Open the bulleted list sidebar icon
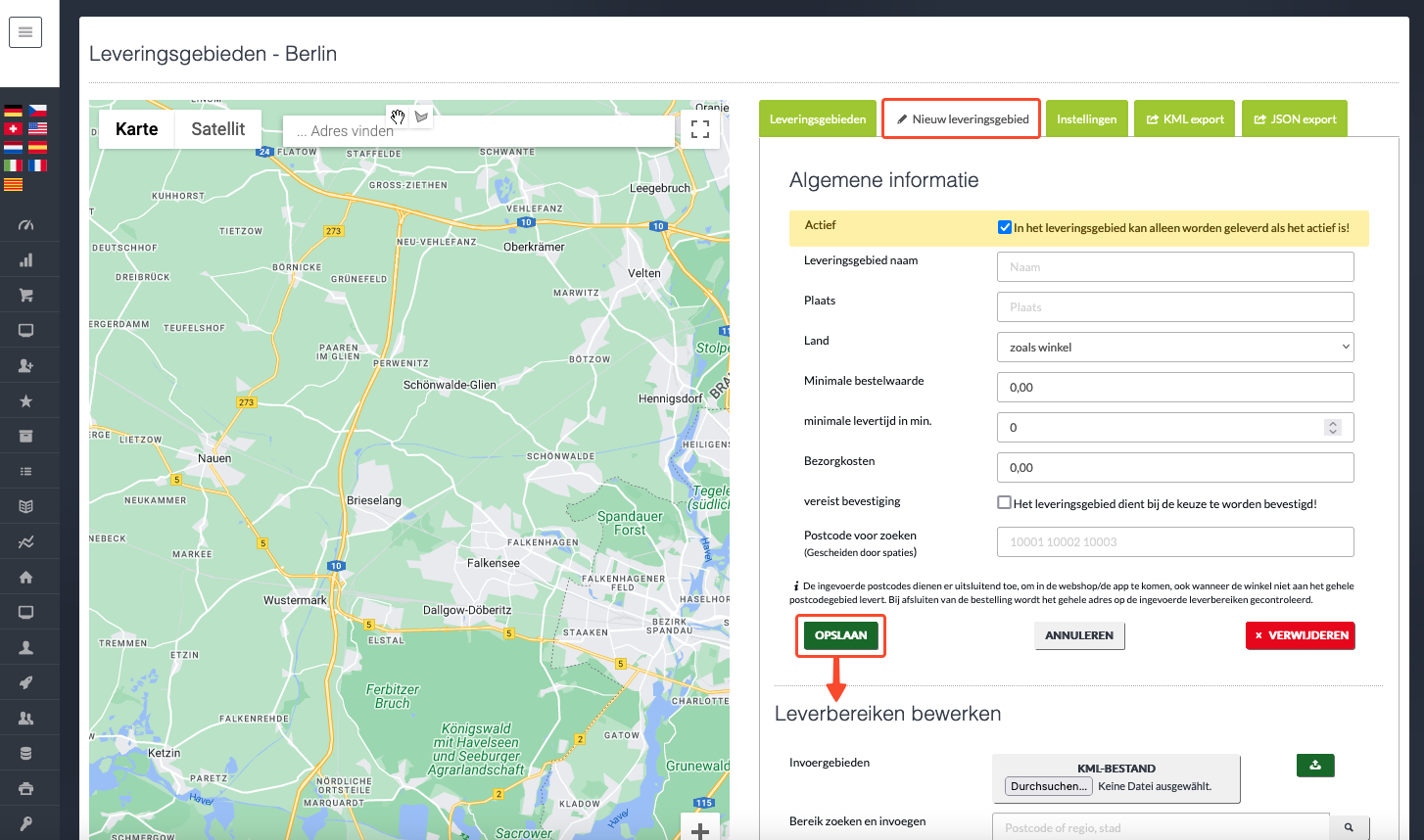1424x840 pixels. click(x=26, y=472)
